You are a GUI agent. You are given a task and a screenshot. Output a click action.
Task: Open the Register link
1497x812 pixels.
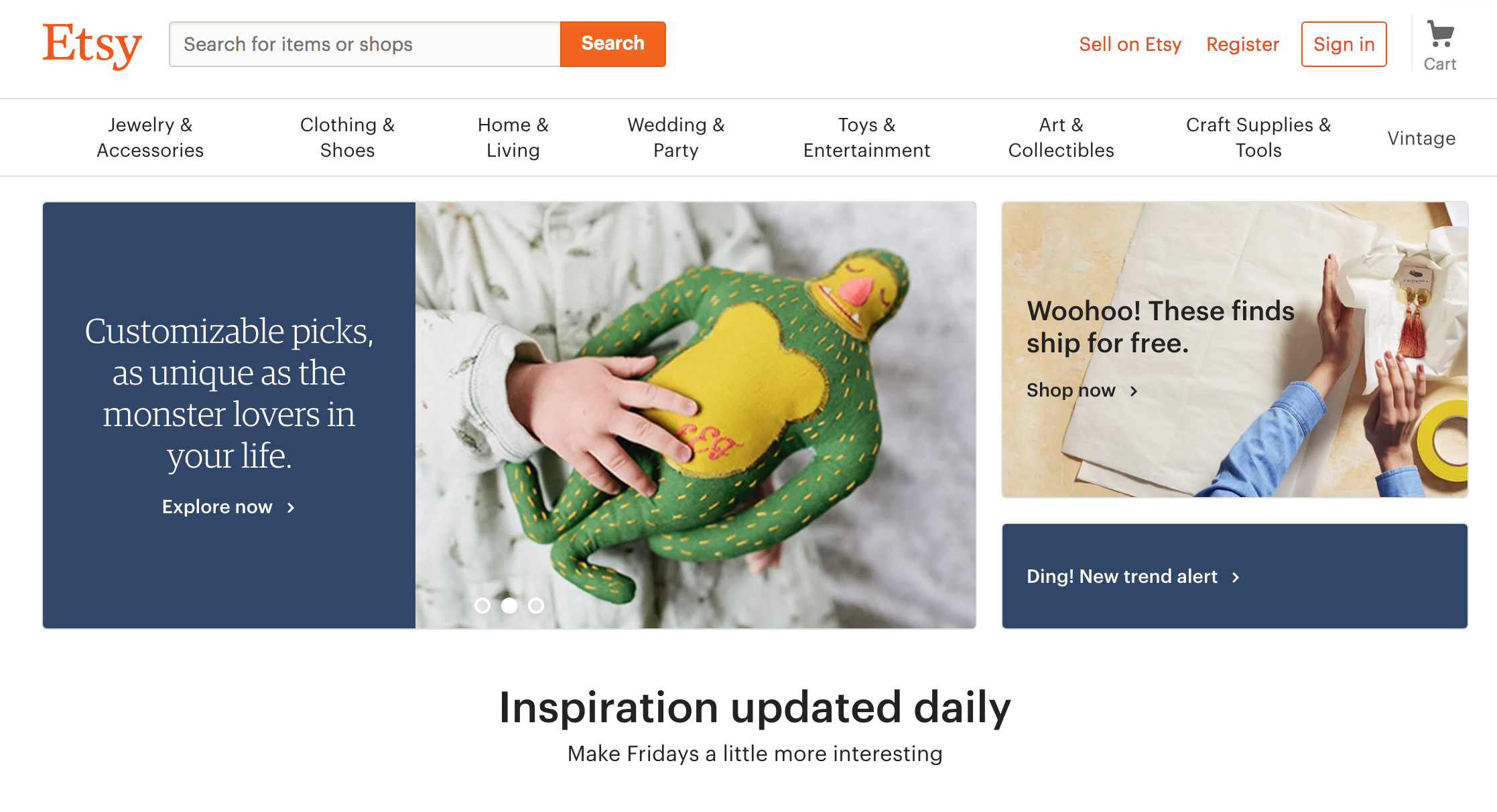pos(1243,44)
